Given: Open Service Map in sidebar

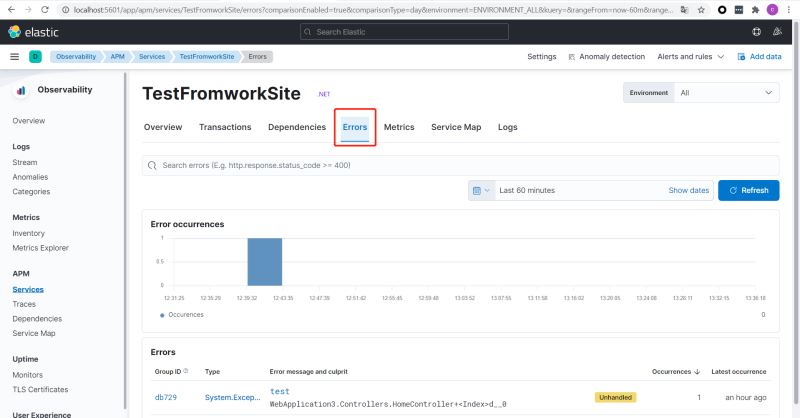Looking at the screenshot, I should tap(34, 333).
